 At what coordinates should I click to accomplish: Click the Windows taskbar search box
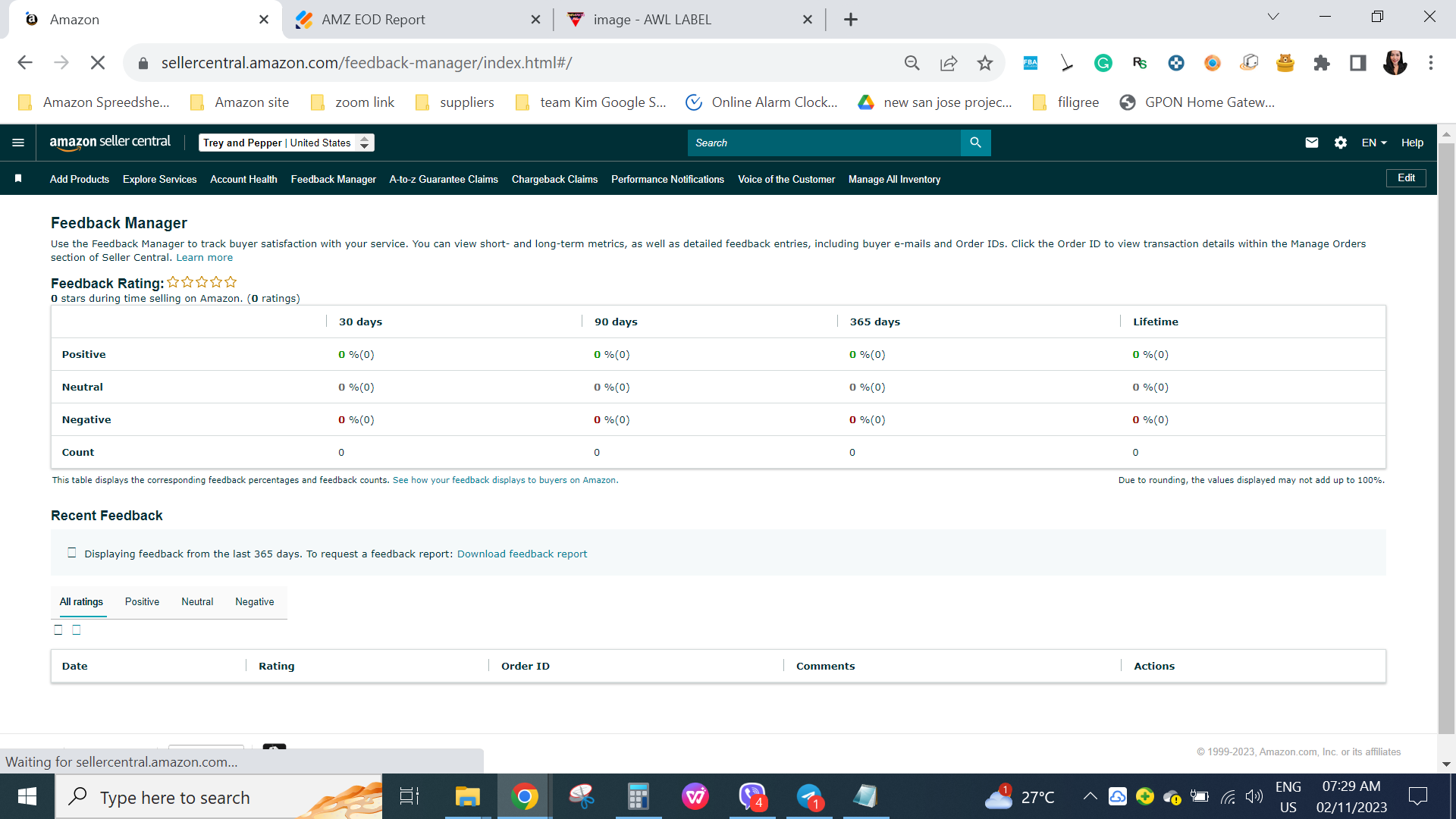point(218,797)
